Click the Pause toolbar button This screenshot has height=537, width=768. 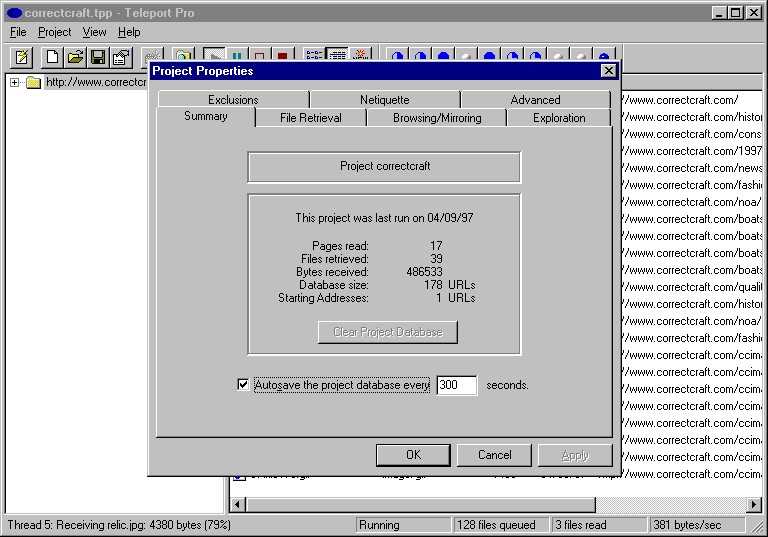[x=237, y=54]
